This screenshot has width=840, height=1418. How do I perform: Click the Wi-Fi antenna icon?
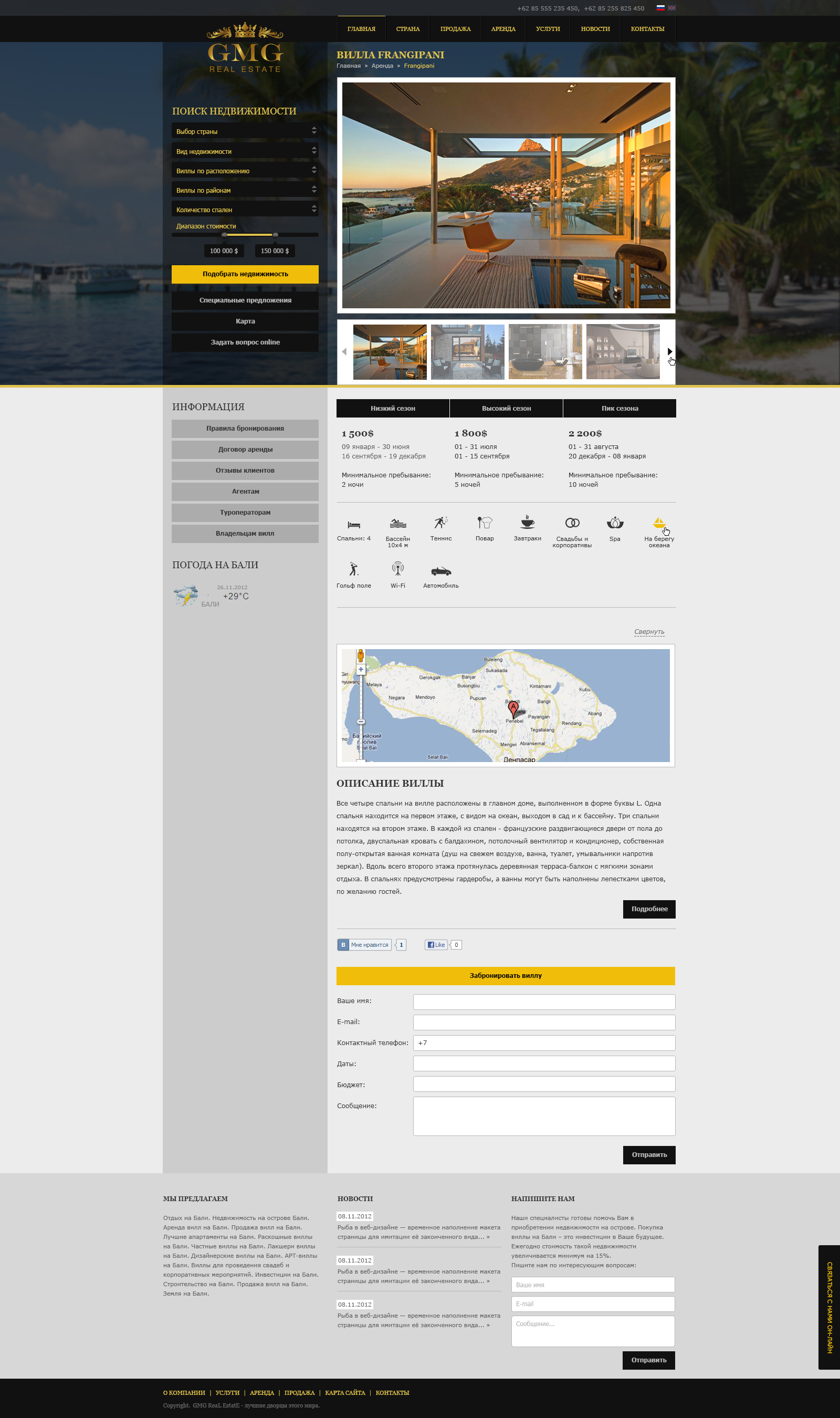tap(398, 568)
